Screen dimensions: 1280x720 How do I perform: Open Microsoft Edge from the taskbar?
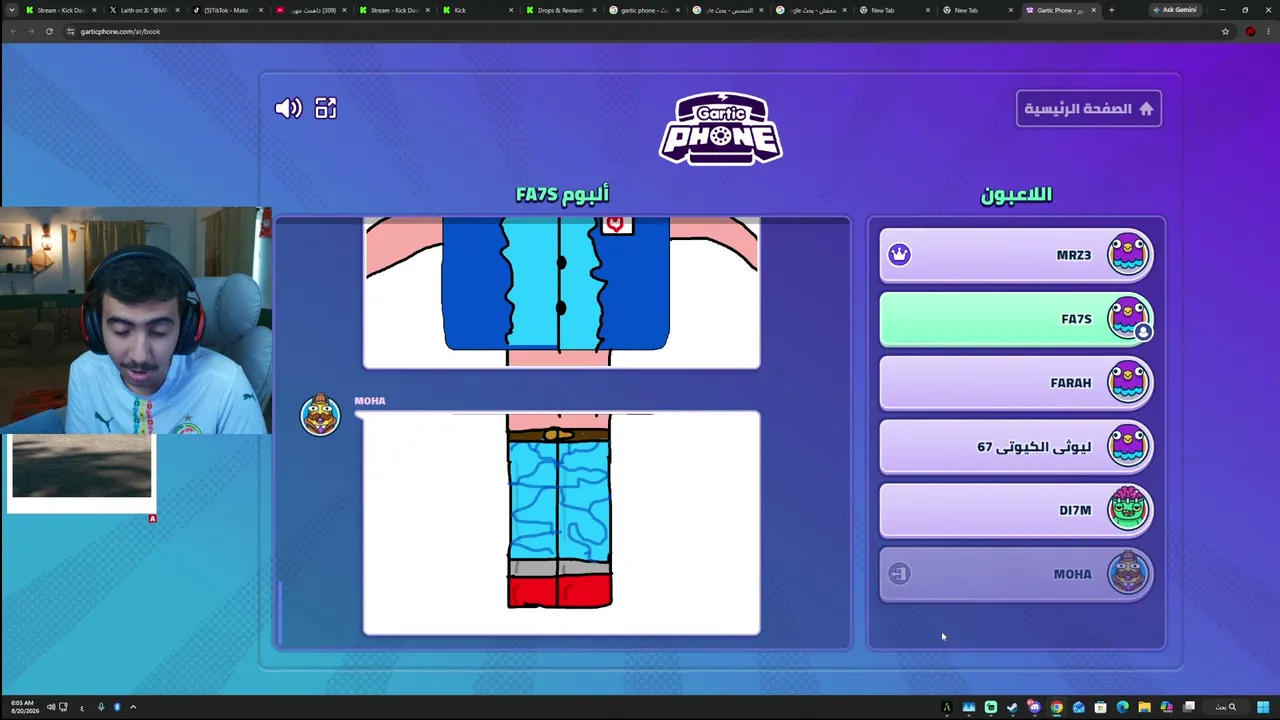click(x=1123, y=707)
